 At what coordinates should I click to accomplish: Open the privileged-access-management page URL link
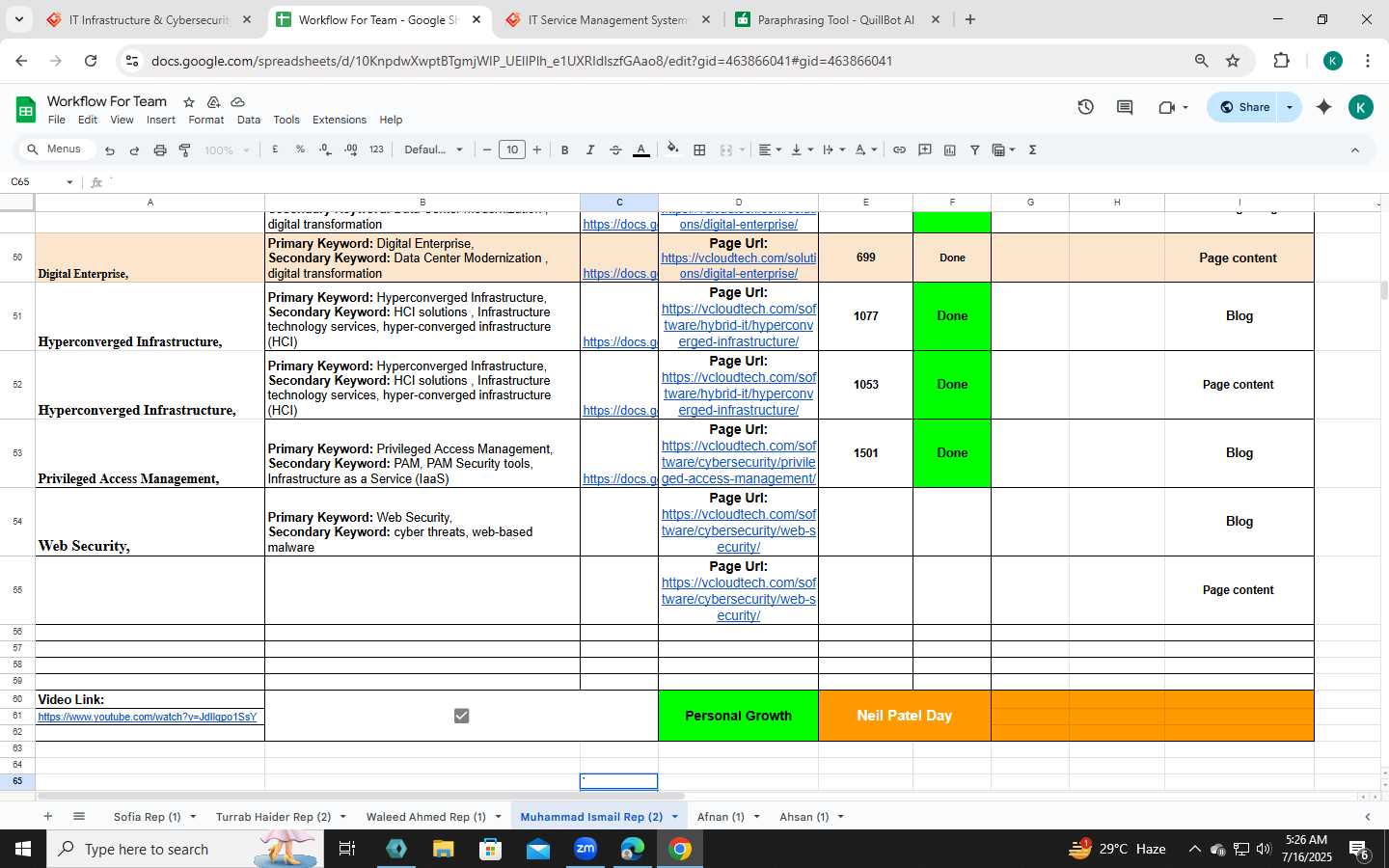pyautogui.click(x=739, y=462)
